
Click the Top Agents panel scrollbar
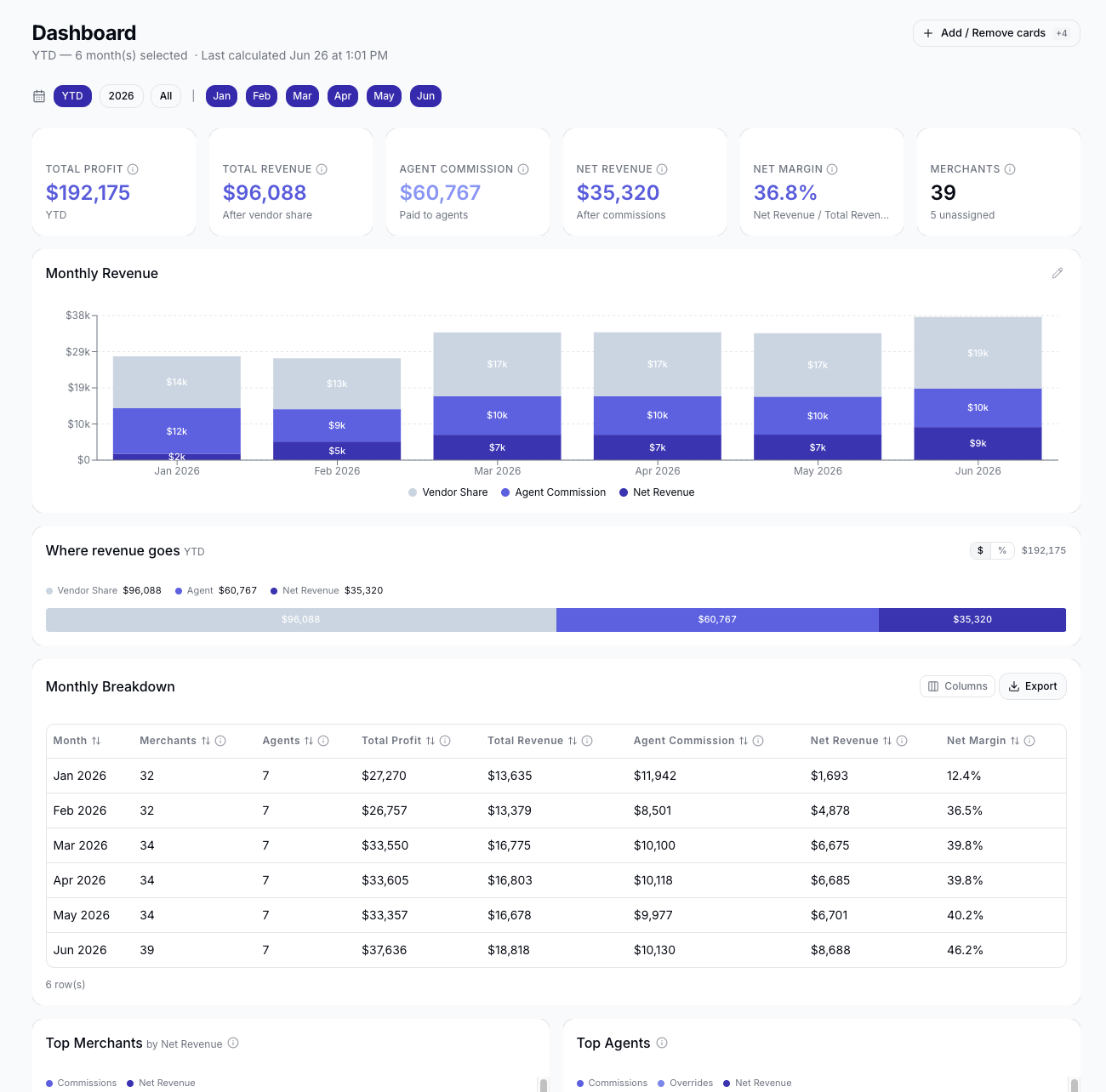click(1075, 1085)
